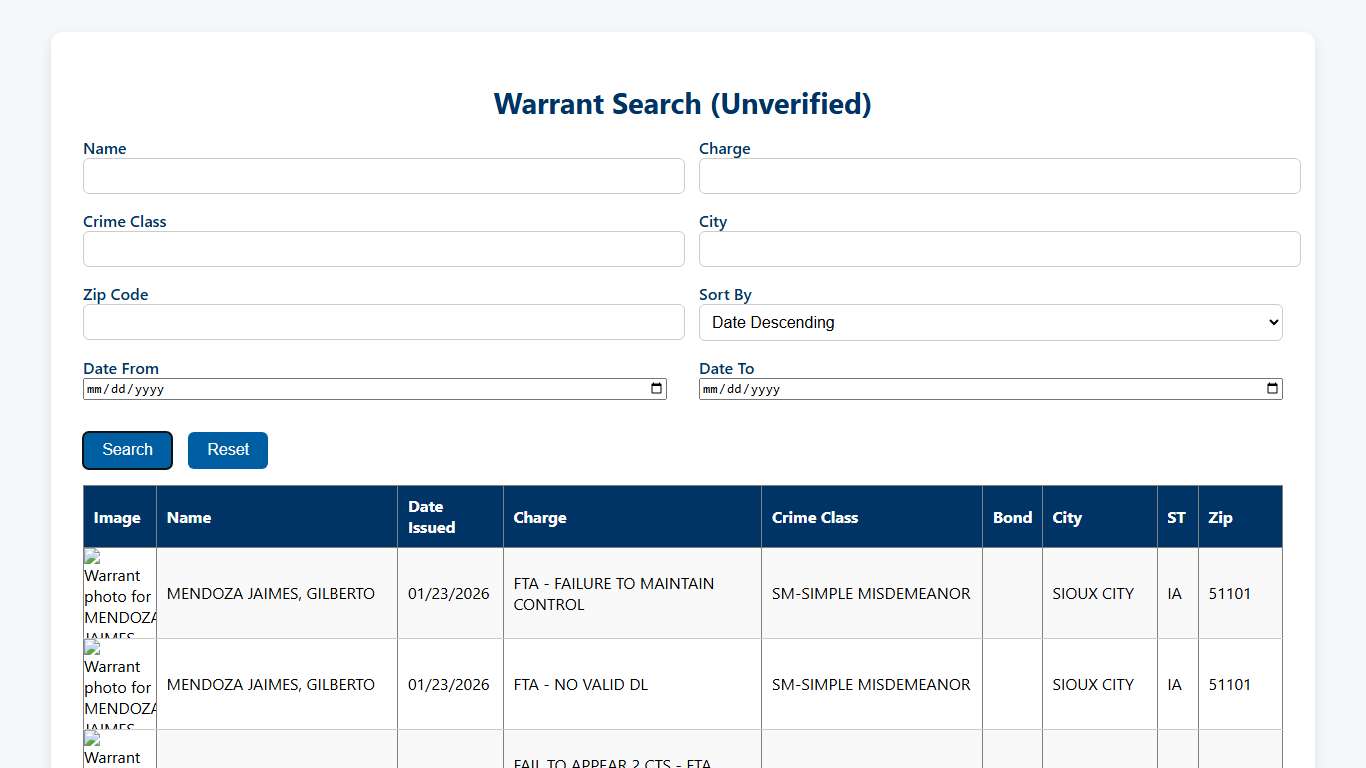Click into the Name search field
1366x768 pixels.
pyautogui.click(x=383, y=176)
